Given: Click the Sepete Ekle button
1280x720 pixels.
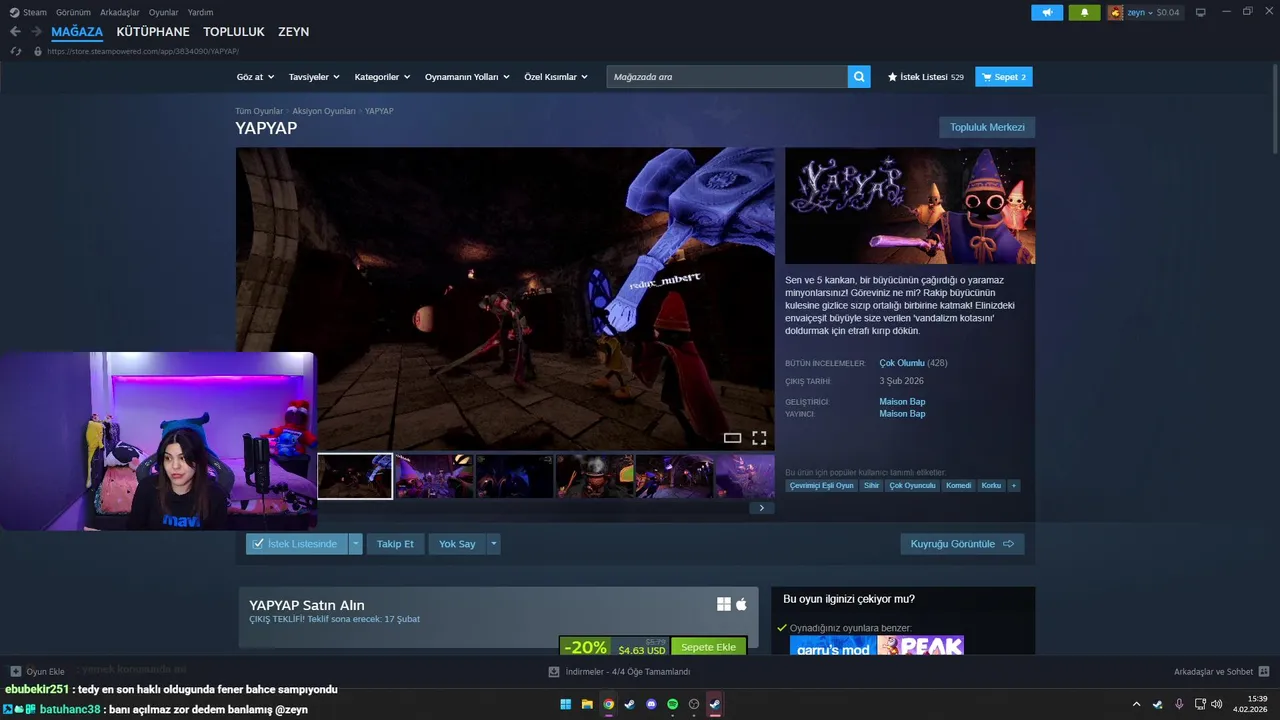Looking at the screenshot, I should [708, 647].
